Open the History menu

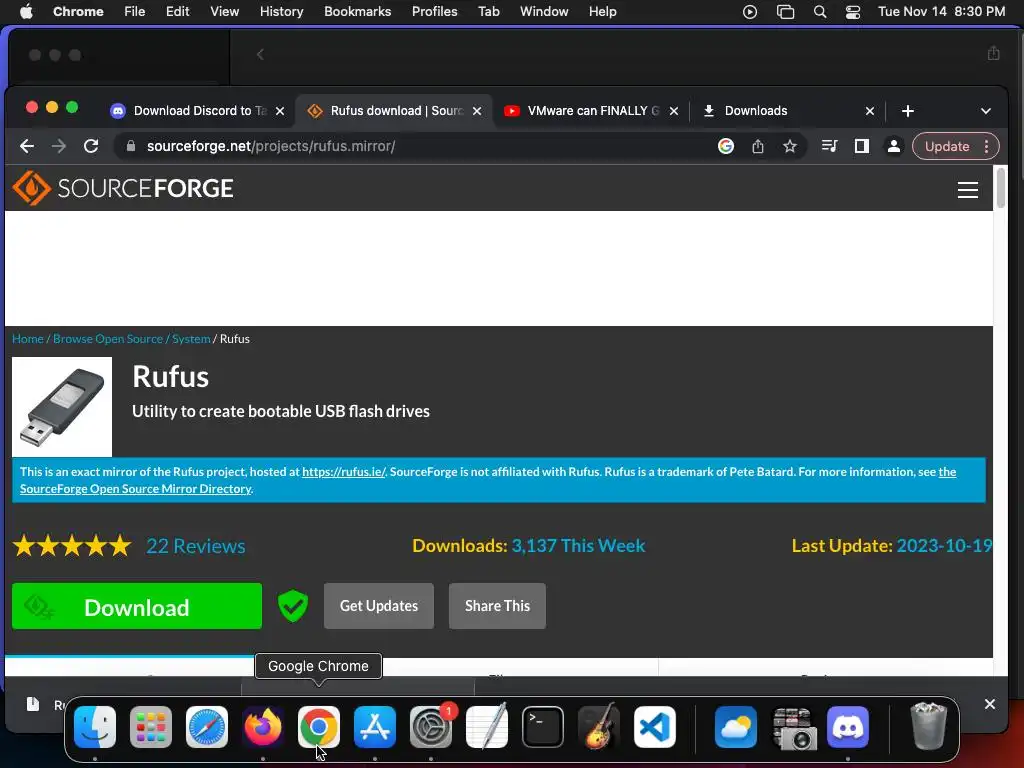281,12
